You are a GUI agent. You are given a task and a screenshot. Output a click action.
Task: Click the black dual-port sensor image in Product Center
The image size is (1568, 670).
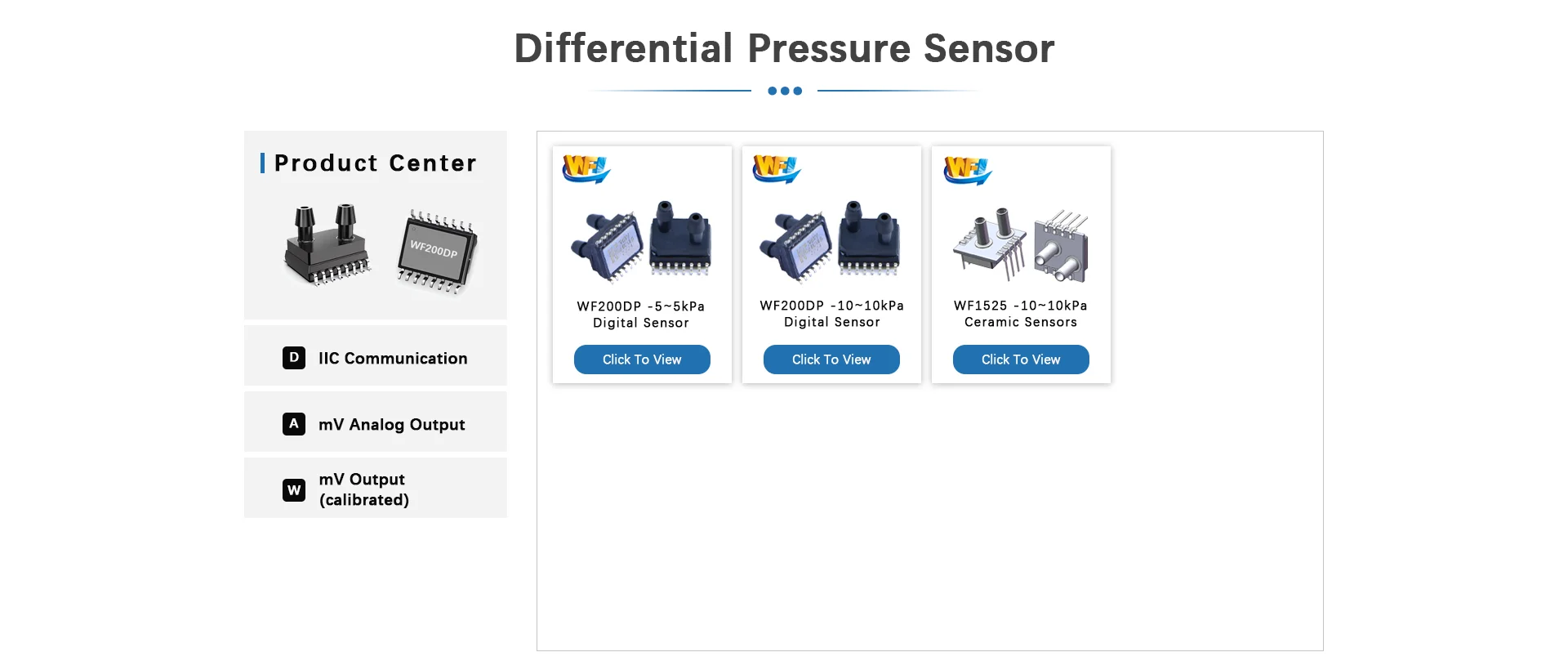pos(327,244)
